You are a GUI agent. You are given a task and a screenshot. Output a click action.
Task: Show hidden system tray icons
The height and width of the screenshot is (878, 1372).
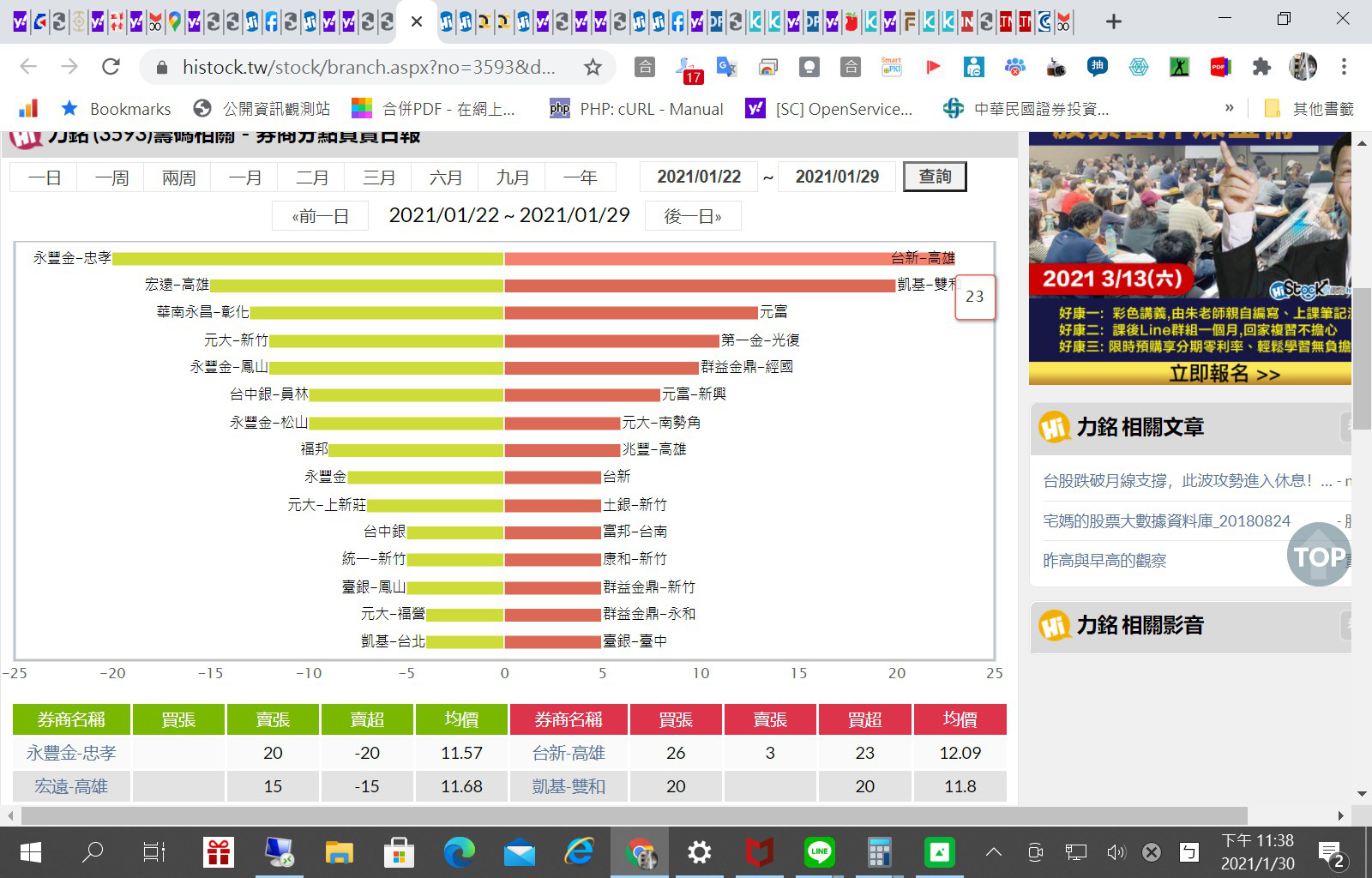pyautogui.click(x=993, y=852)
